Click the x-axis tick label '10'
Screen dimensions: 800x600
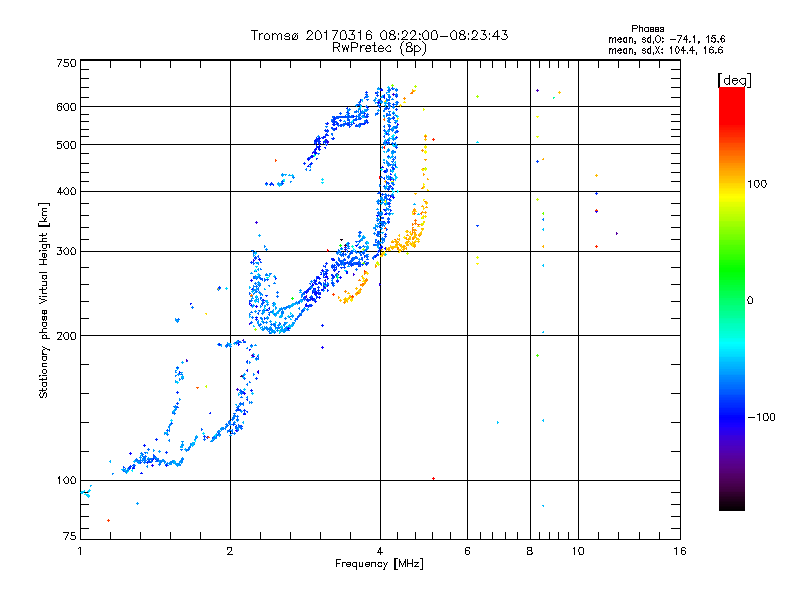coord(578,551)
